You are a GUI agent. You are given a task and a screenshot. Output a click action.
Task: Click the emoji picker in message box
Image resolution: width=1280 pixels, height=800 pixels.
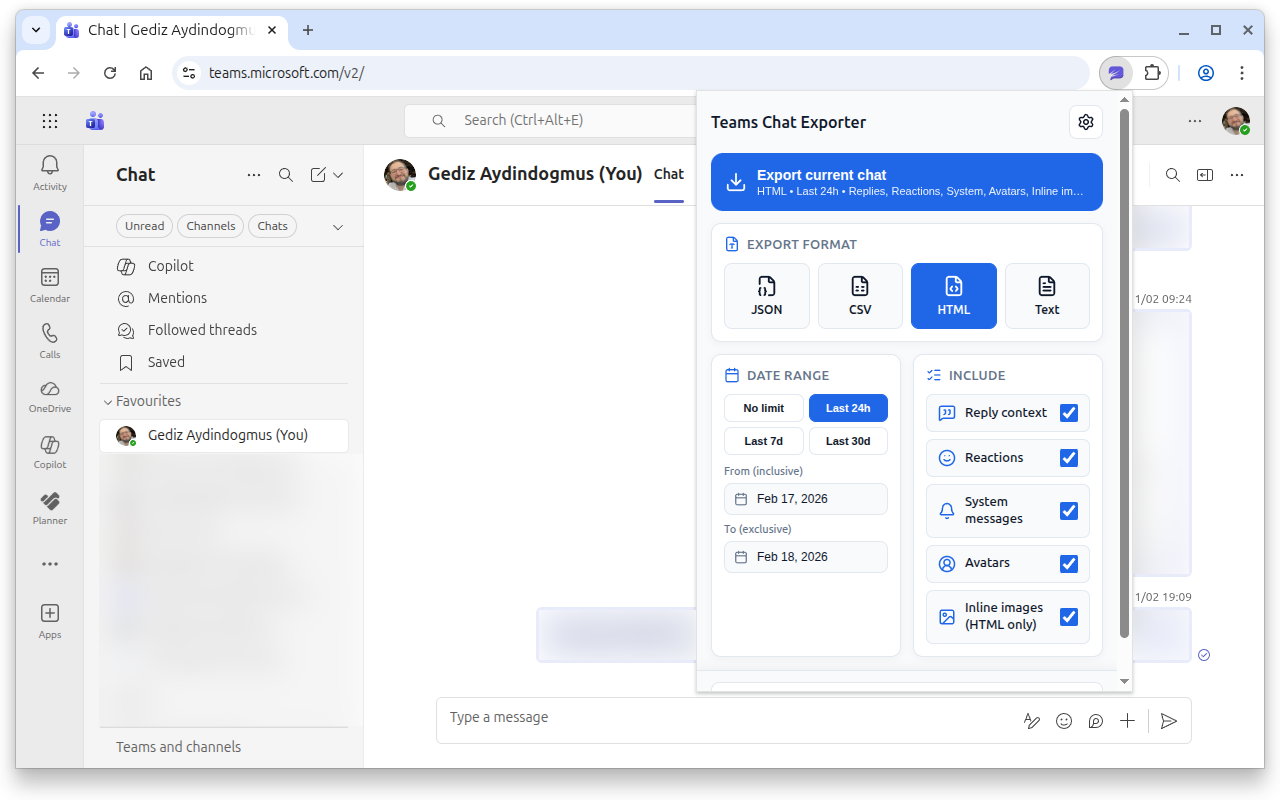click(1064, 721)
